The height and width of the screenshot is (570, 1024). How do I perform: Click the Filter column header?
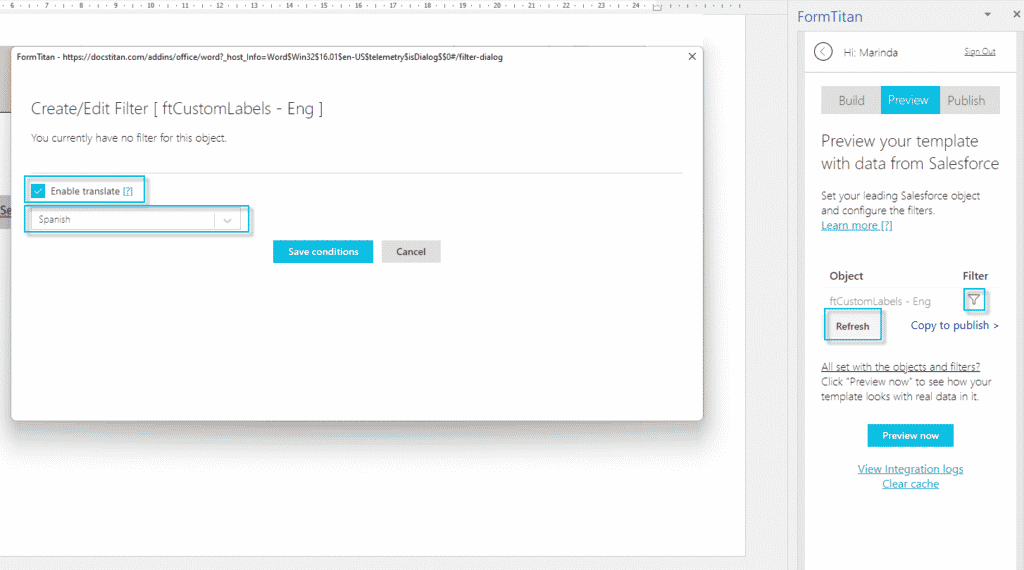975,276
